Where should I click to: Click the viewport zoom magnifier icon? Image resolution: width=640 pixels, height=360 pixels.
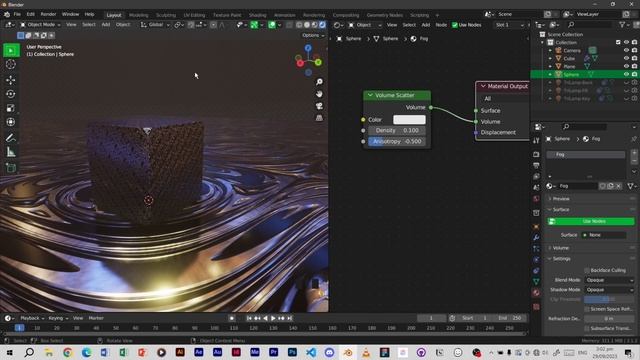click(319, 82)
